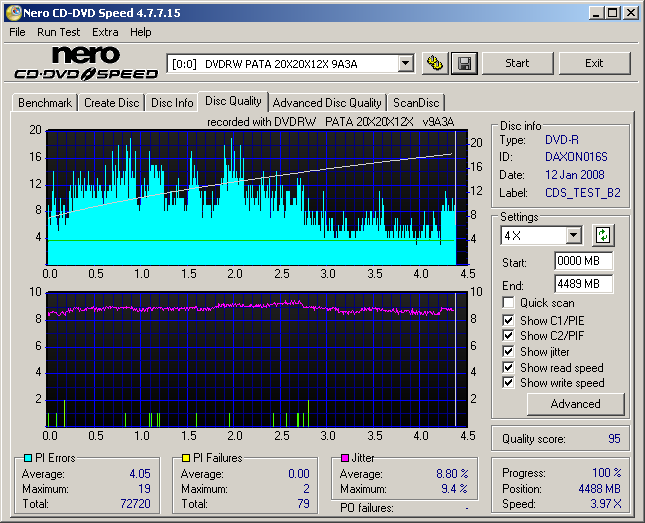Switch to Advanced Disc Quality tab
Viewport: 645px width, 523px height.
327,102
